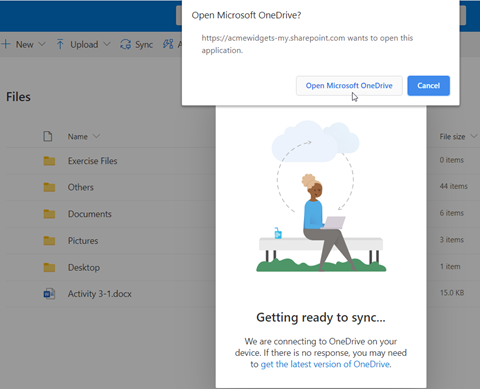Open the Desktop folder name

coord(84,267)
